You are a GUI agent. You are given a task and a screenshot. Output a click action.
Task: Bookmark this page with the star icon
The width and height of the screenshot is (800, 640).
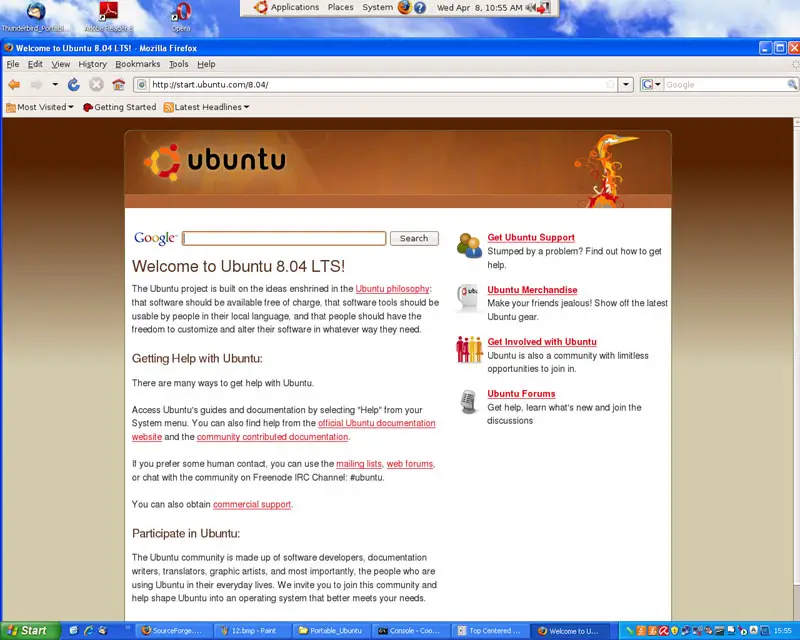tap(610, 85)
